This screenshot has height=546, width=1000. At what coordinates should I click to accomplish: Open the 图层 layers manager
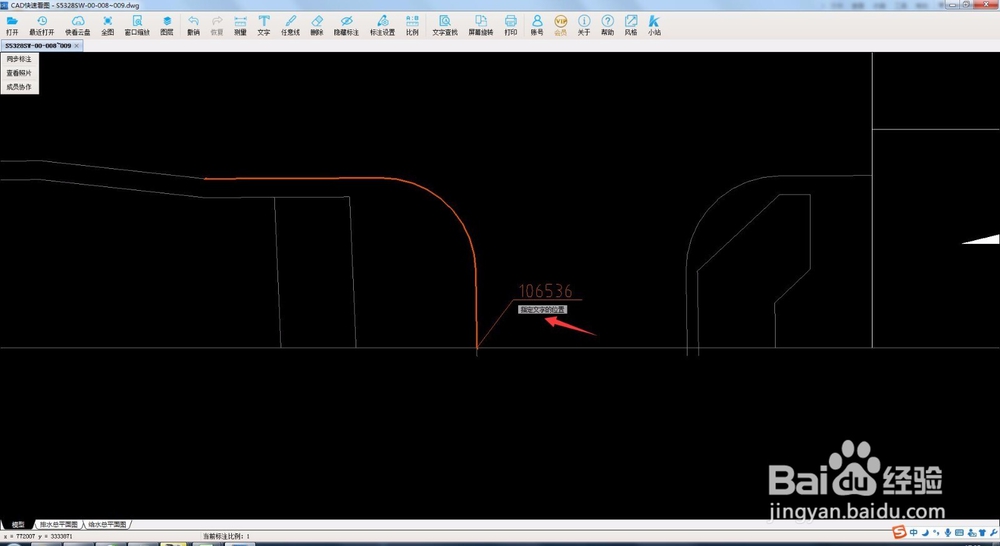pyautogui.click(x=167, y=26)
